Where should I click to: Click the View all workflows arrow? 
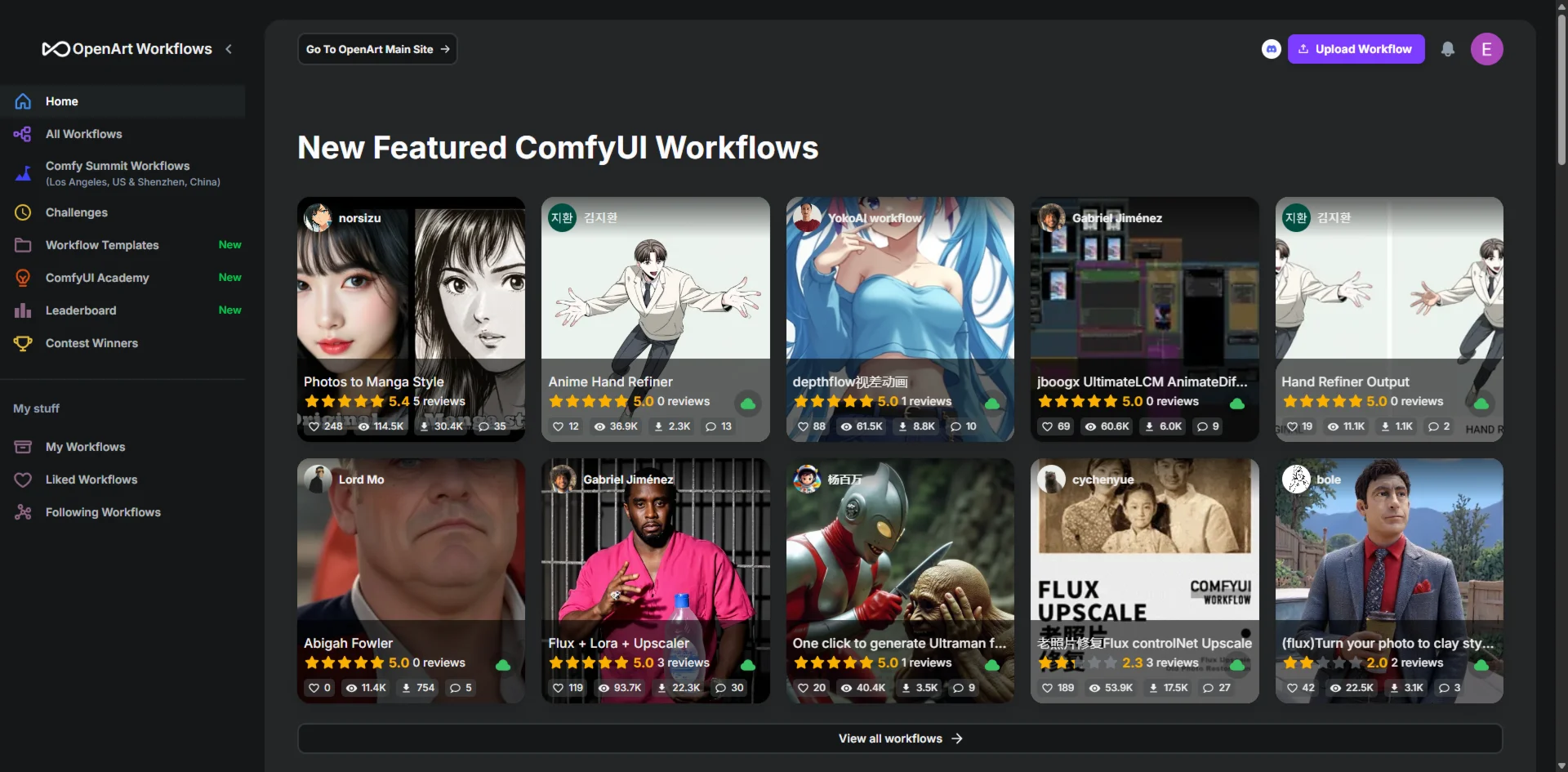pos(957,739)
